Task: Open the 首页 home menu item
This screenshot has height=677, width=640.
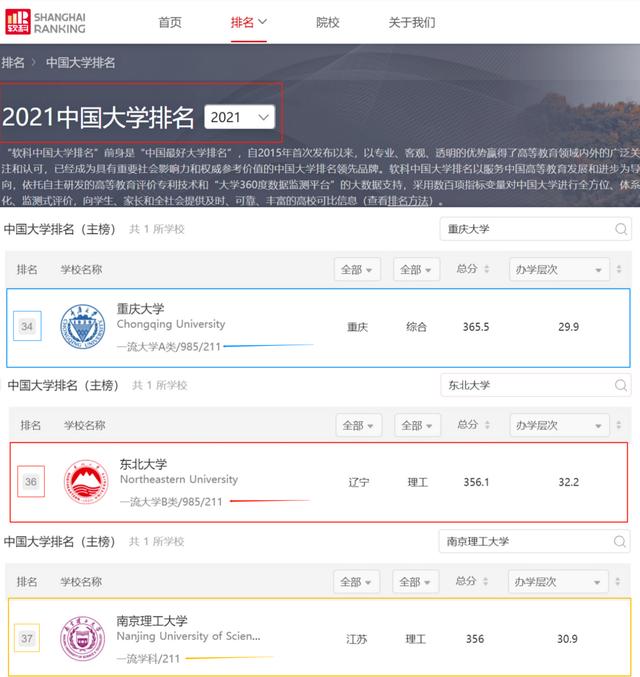Action: [x=170, y=22]
